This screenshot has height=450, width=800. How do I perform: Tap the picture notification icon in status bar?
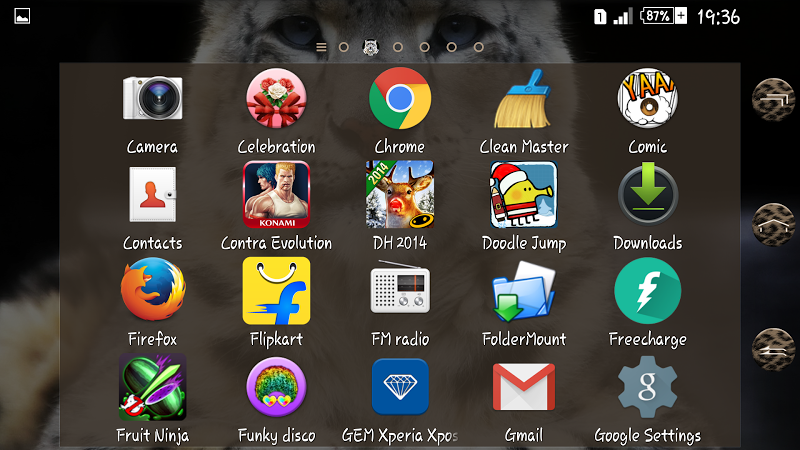[22, 16]
